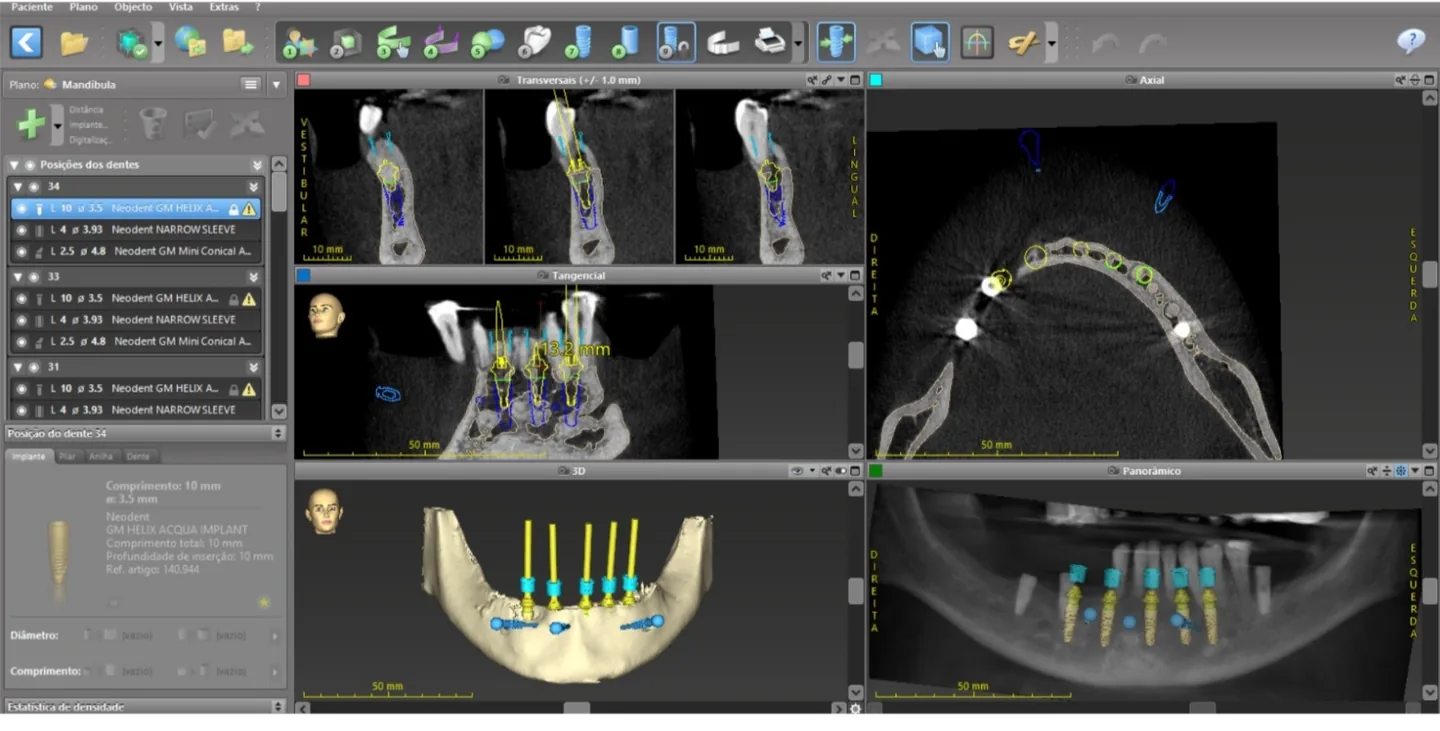Viewport: 1440px width, 731px height.
Task: Open the Plano menu
Action: (84, 7)
